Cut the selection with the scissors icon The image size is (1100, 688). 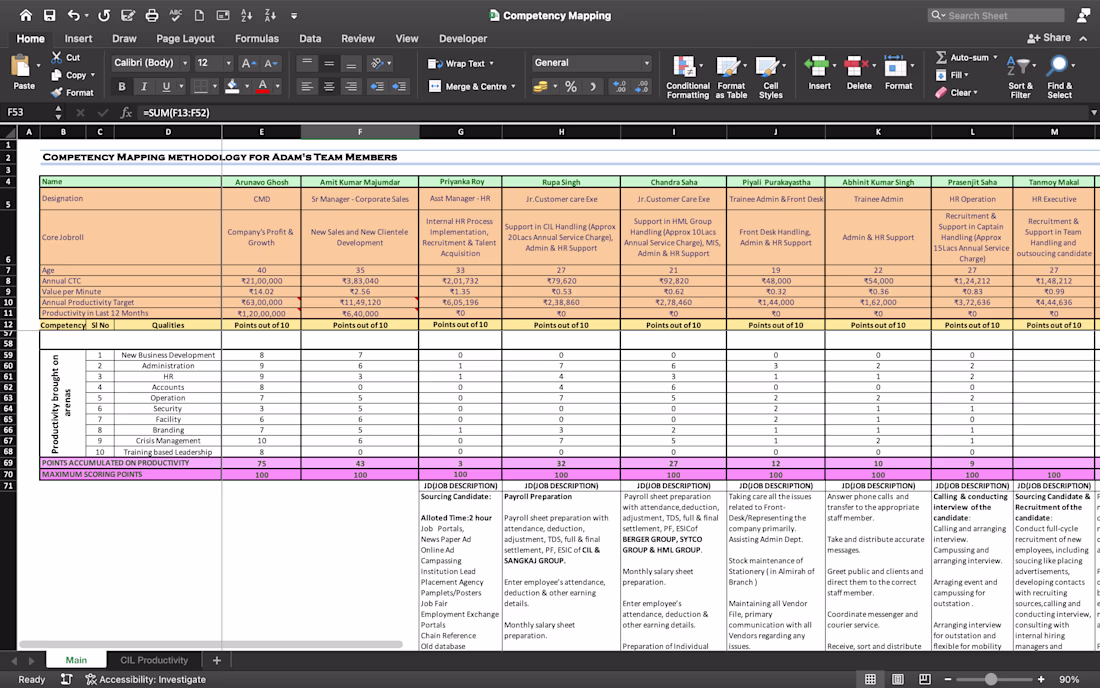57,57
